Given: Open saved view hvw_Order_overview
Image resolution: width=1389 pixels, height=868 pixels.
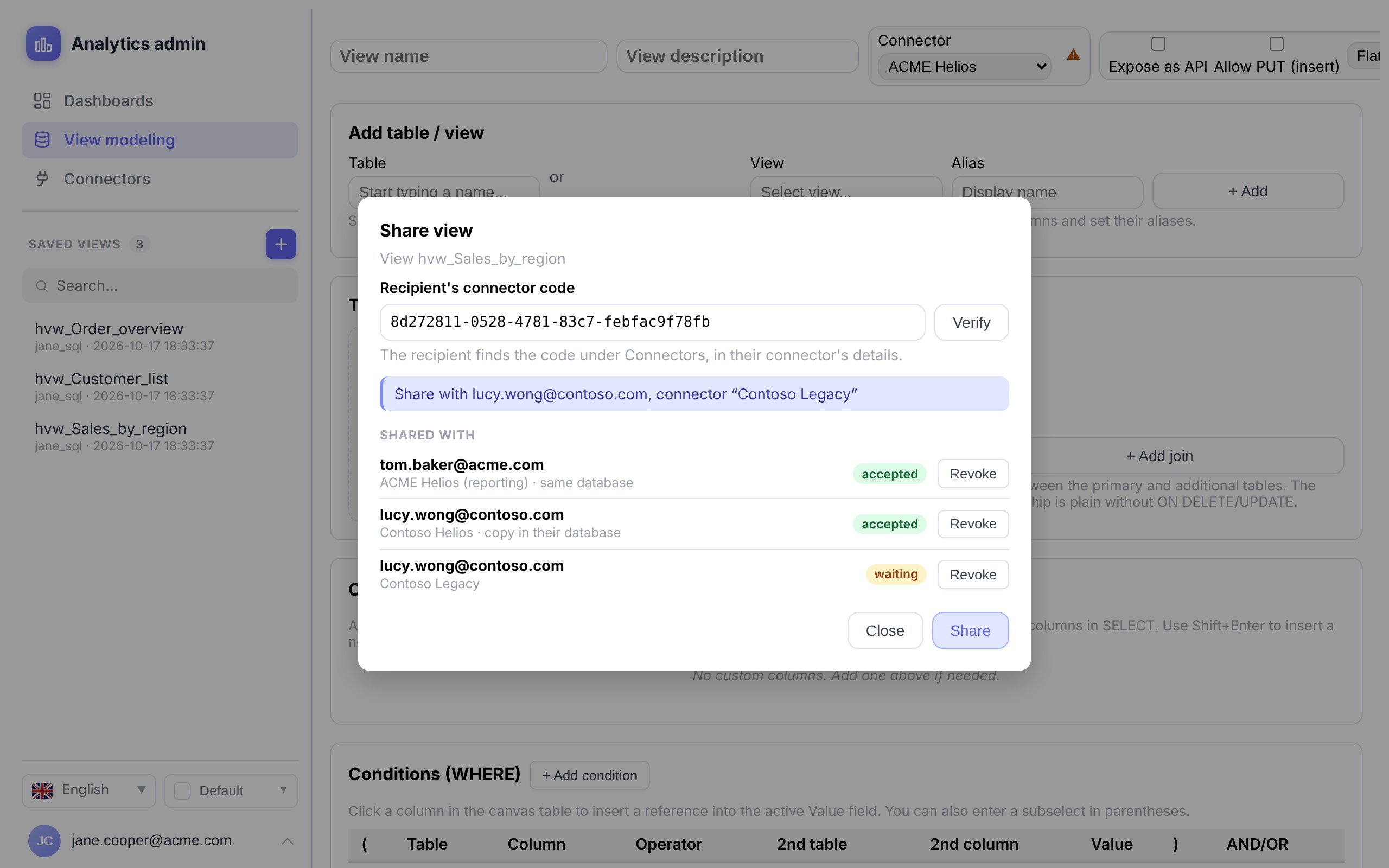Looking at the screenshot, I should [x=160, y=337].
